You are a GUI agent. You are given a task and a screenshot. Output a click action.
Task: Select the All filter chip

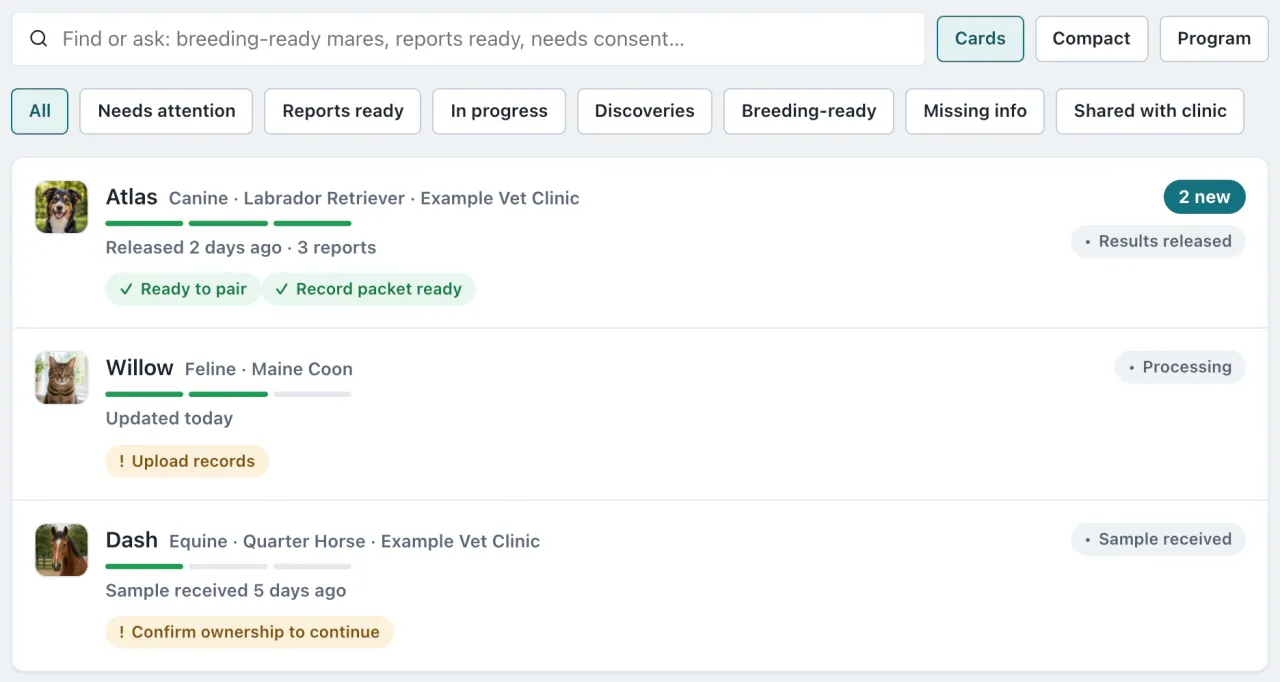pyautogui.click(x=40, y=111)
